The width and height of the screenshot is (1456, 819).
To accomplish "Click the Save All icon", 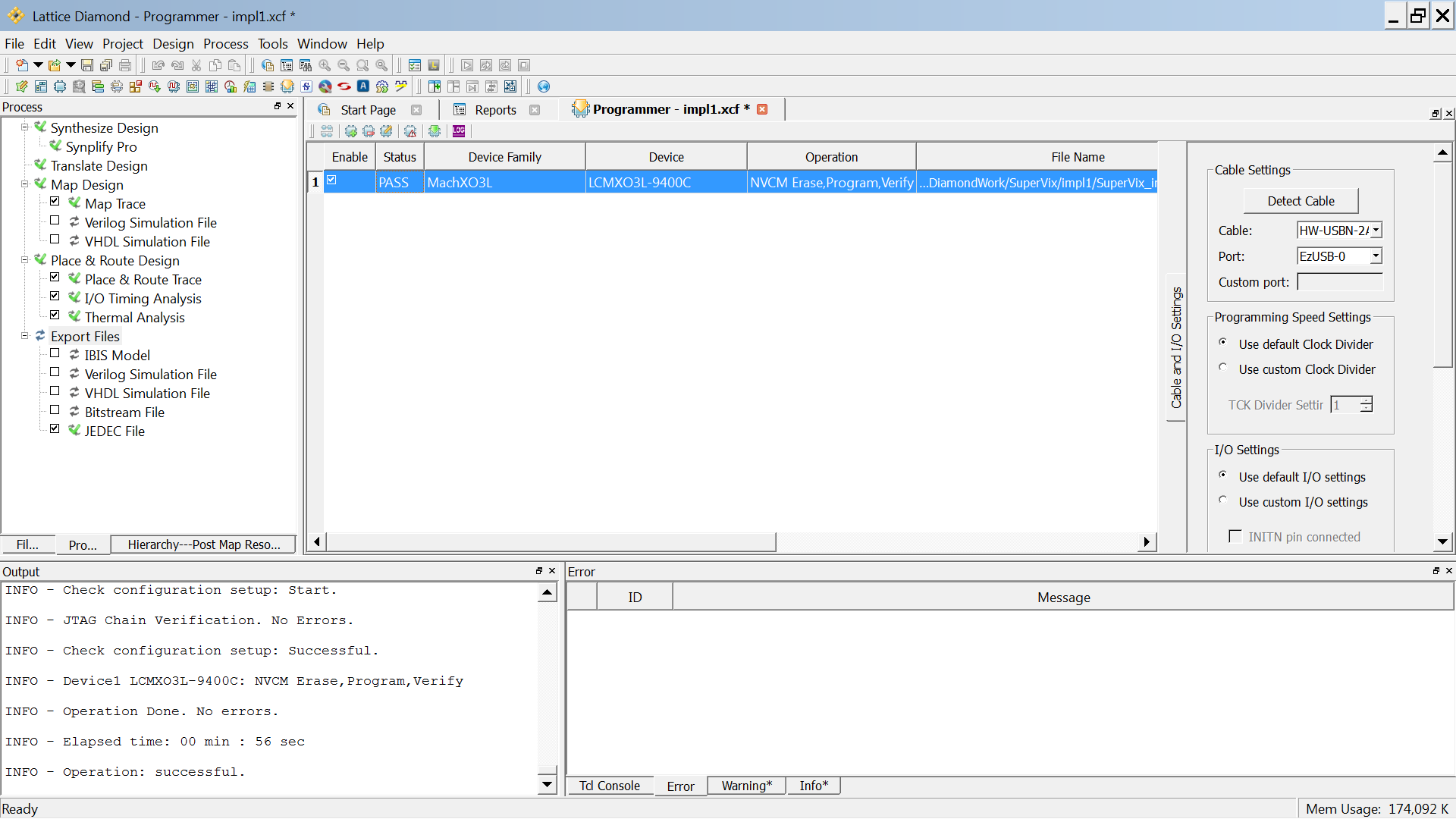I will click(106, 65).
